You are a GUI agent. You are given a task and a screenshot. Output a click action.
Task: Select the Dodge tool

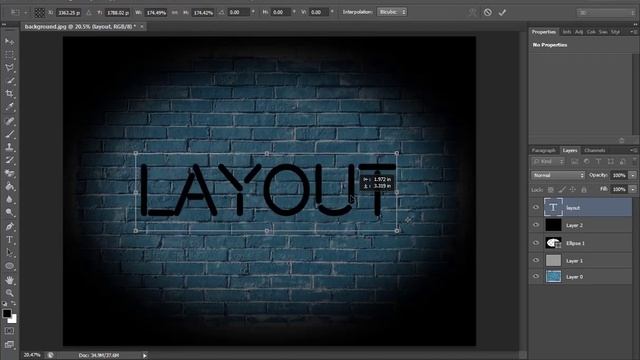click(x=9, y=212)
